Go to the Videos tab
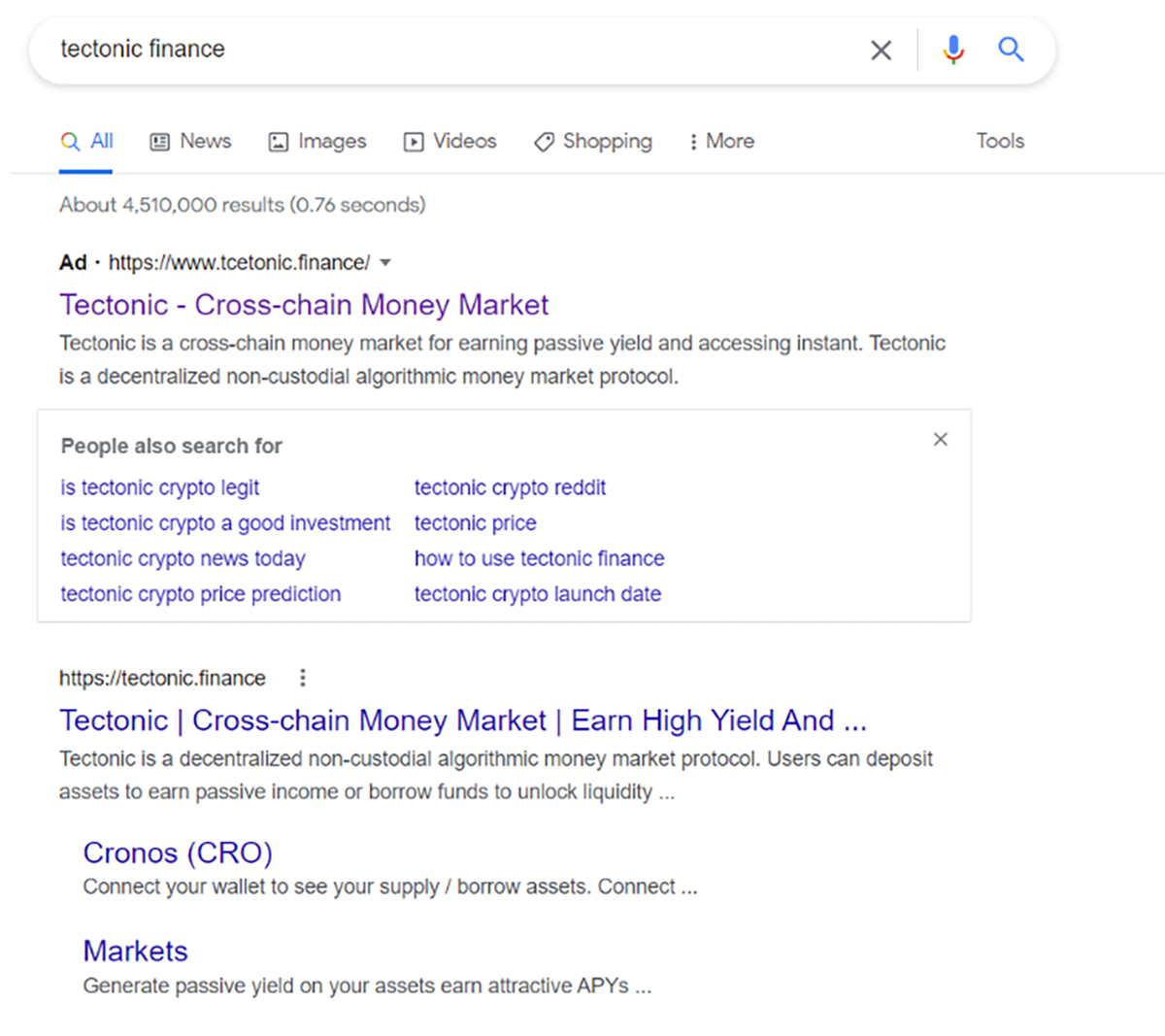 pos(449,142)
